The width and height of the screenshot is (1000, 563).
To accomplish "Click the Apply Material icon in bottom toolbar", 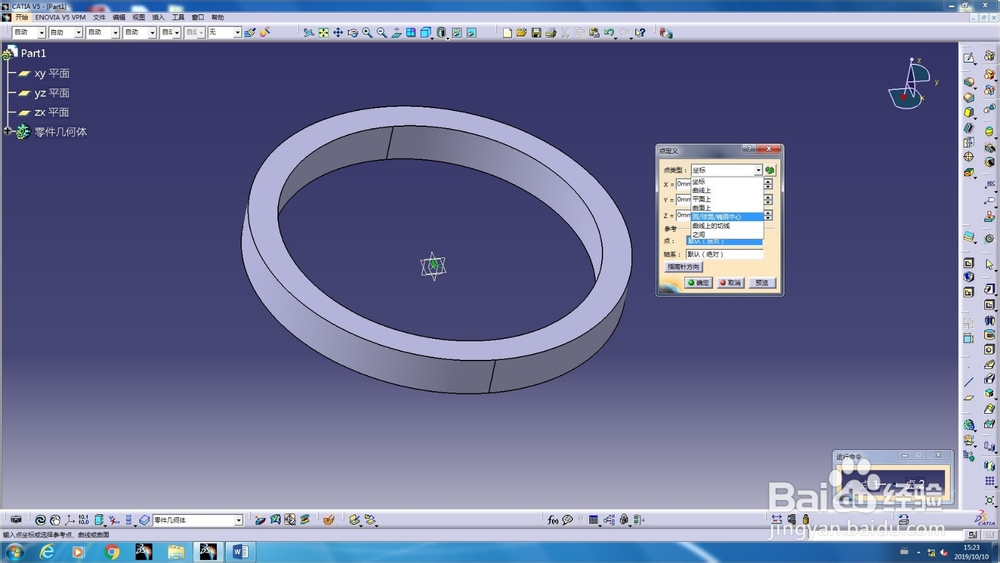I will coord(328,520).
